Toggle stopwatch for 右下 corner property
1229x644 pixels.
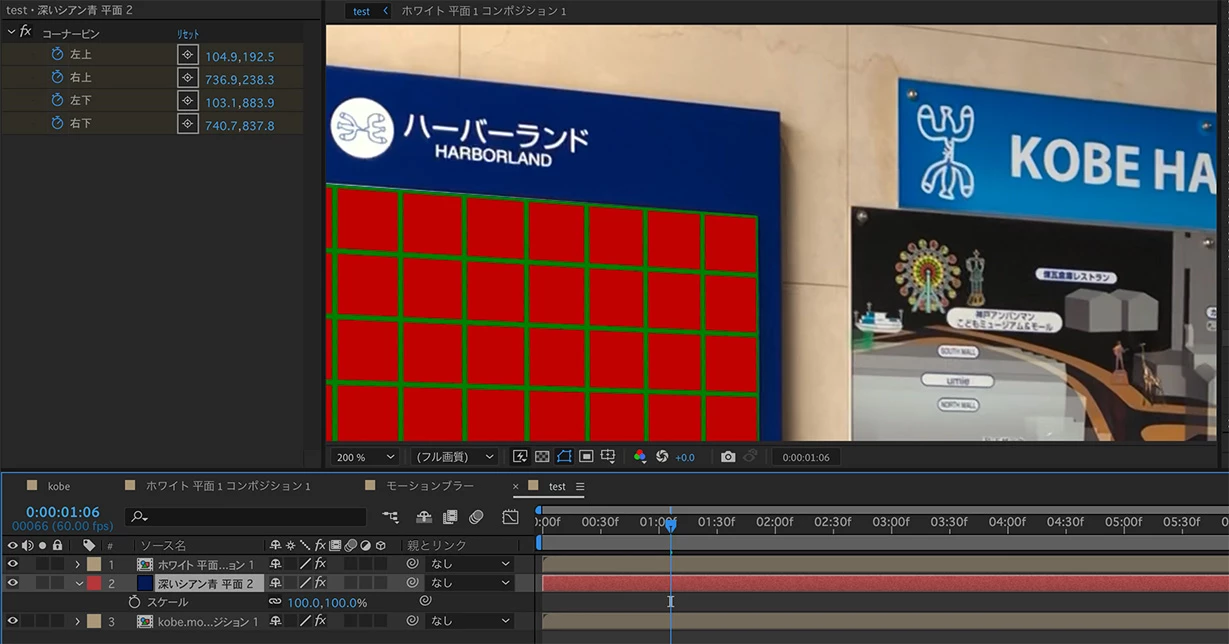click(x=57, y=124)
